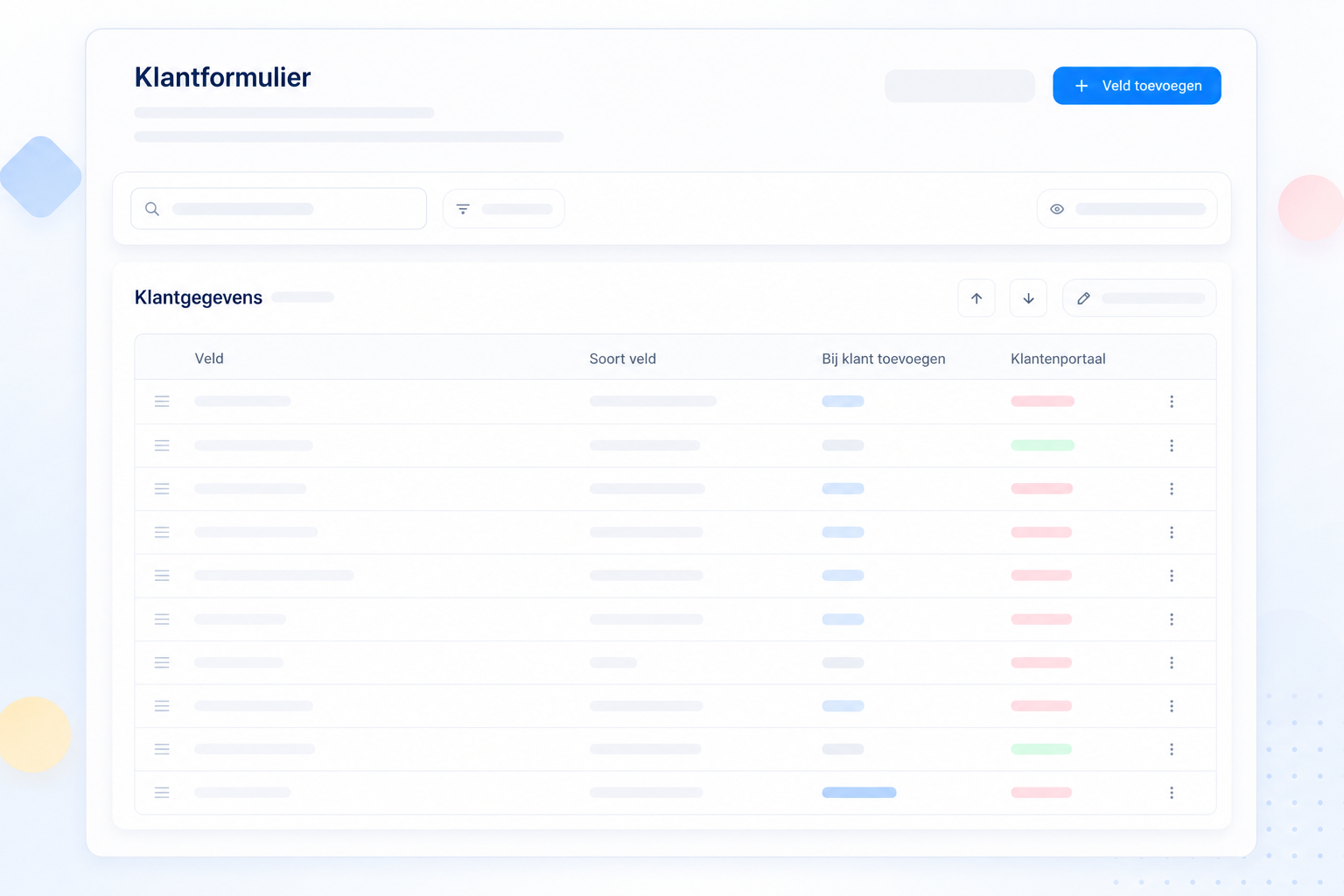Click the "Veld" column header
The image size is (1344, 896).
[209, 359]
